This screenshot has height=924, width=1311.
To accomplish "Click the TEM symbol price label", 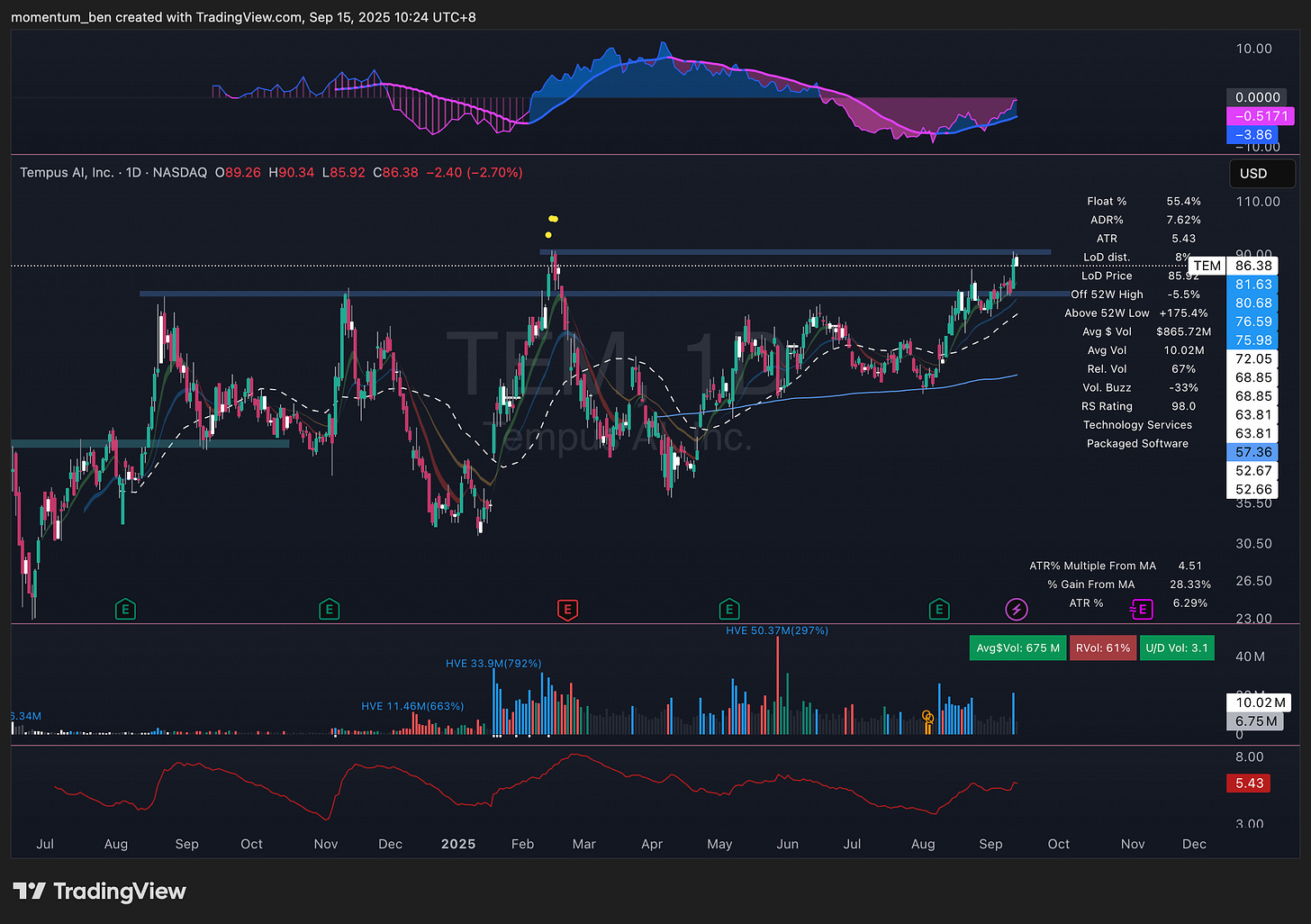I will coord(1207,266).
